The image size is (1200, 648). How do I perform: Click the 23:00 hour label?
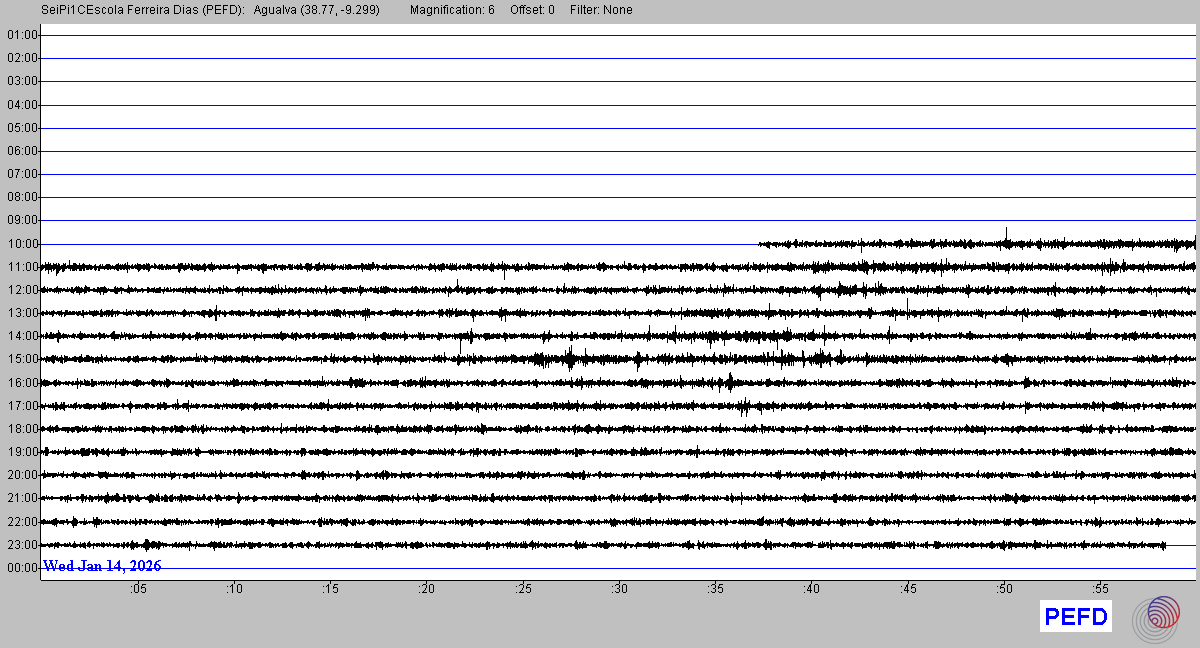[x=21, y=545]
